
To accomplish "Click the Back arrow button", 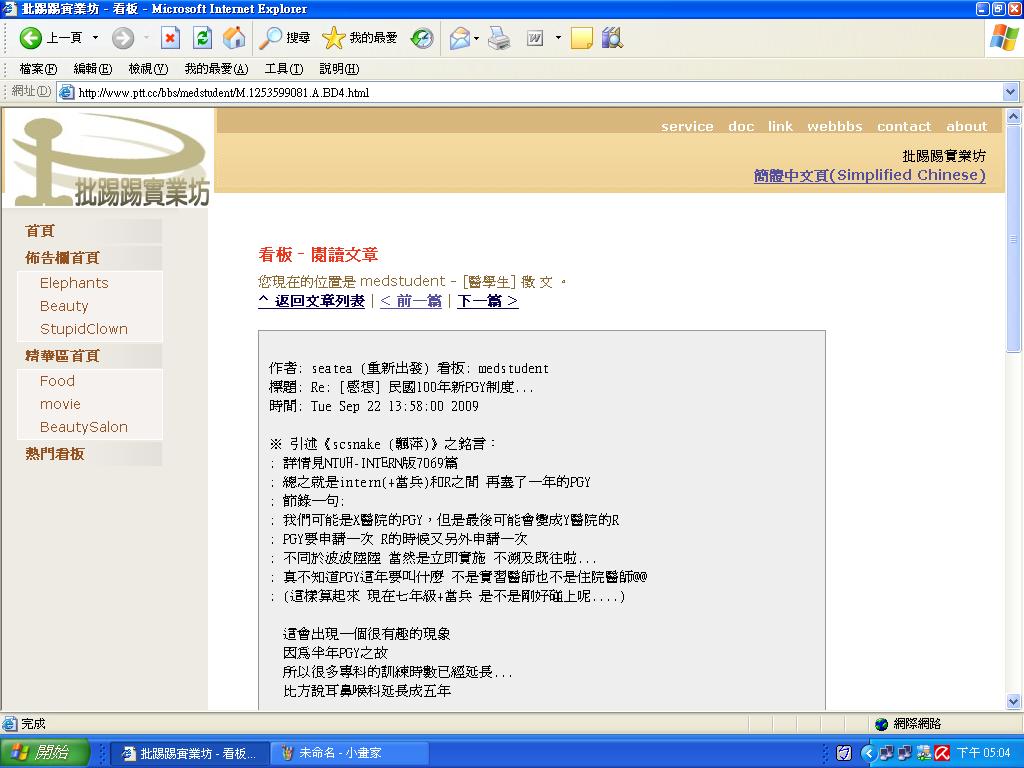I will [31, 38].
